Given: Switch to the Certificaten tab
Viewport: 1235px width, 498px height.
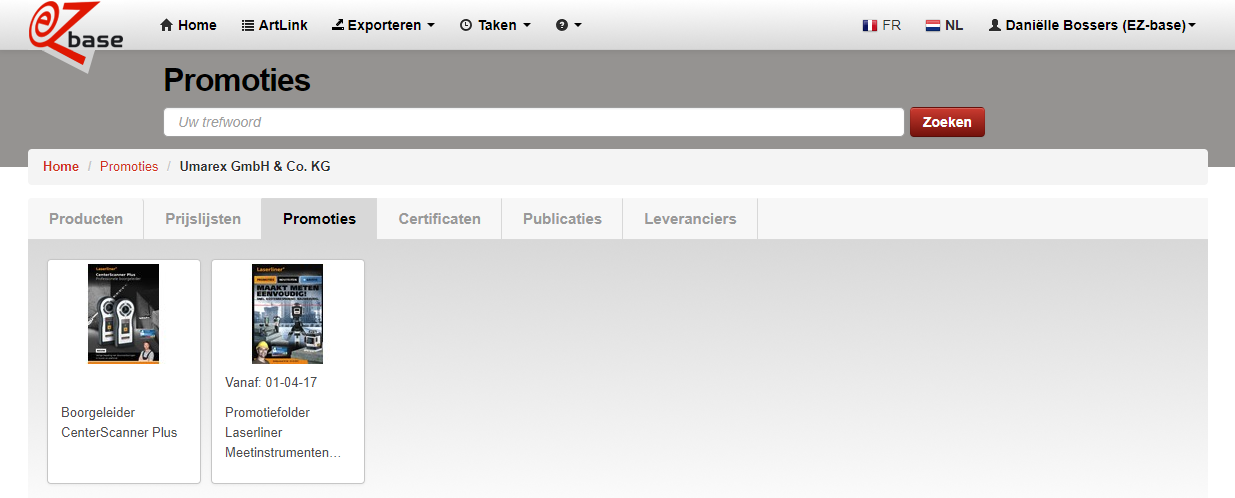Looking at the screenshot, I should pyautogui.click(x=439, y=219).
